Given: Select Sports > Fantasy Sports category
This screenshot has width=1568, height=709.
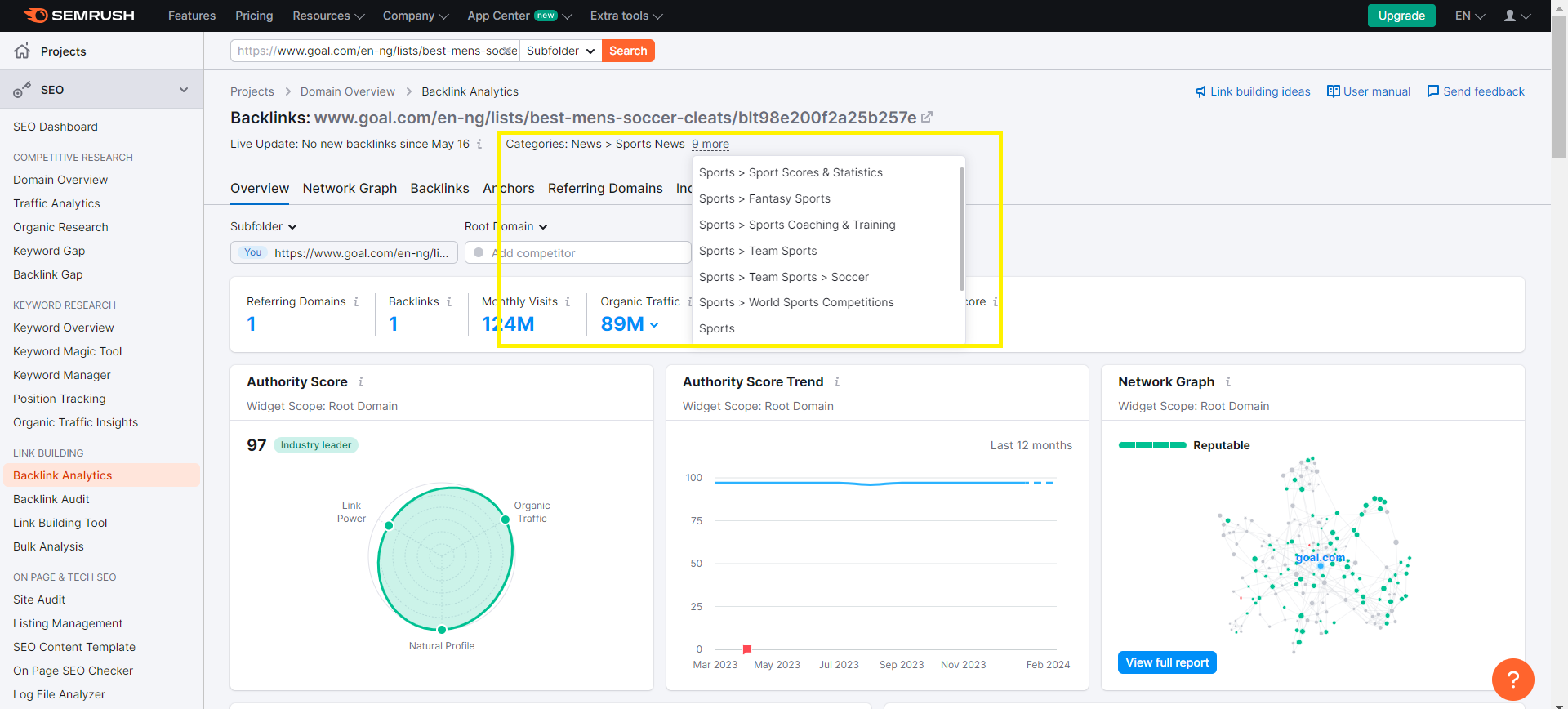Looking at the screenshot, I should [x=764, y=198].
